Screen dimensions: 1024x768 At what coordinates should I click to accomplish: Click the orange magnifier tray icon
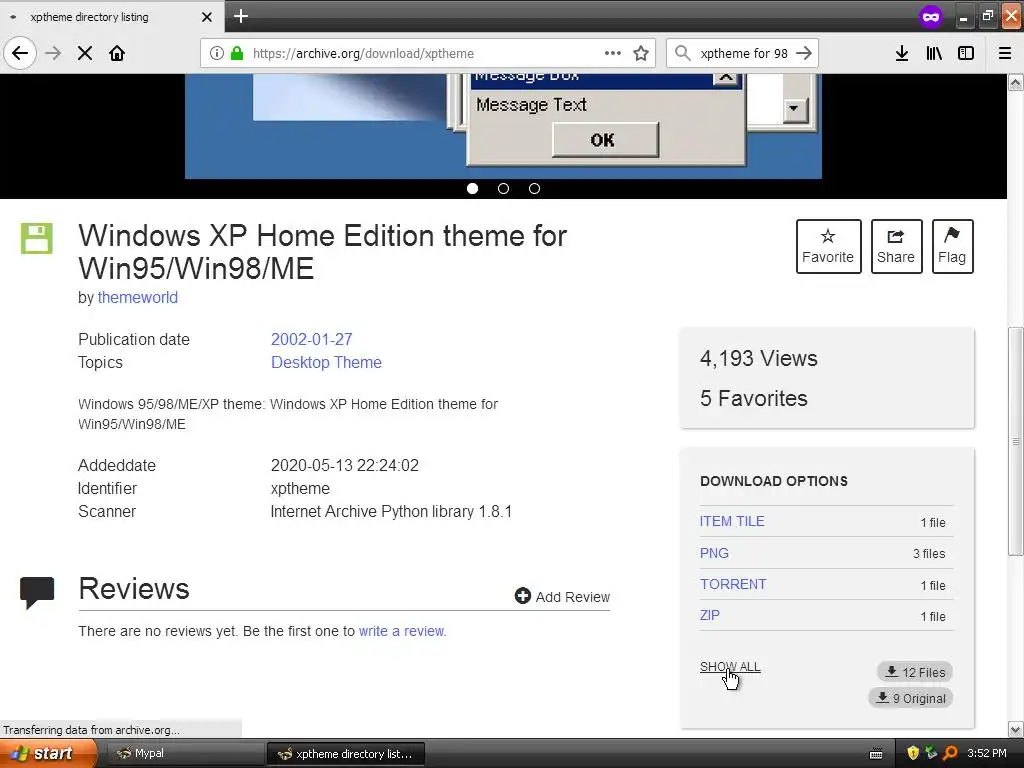[x=950, y=754]
